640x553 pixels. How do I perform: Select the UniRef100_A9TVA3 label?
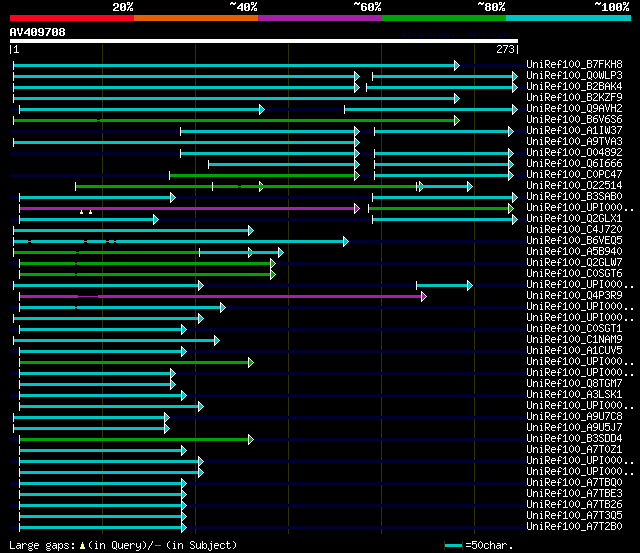click(x=574, y=142)
